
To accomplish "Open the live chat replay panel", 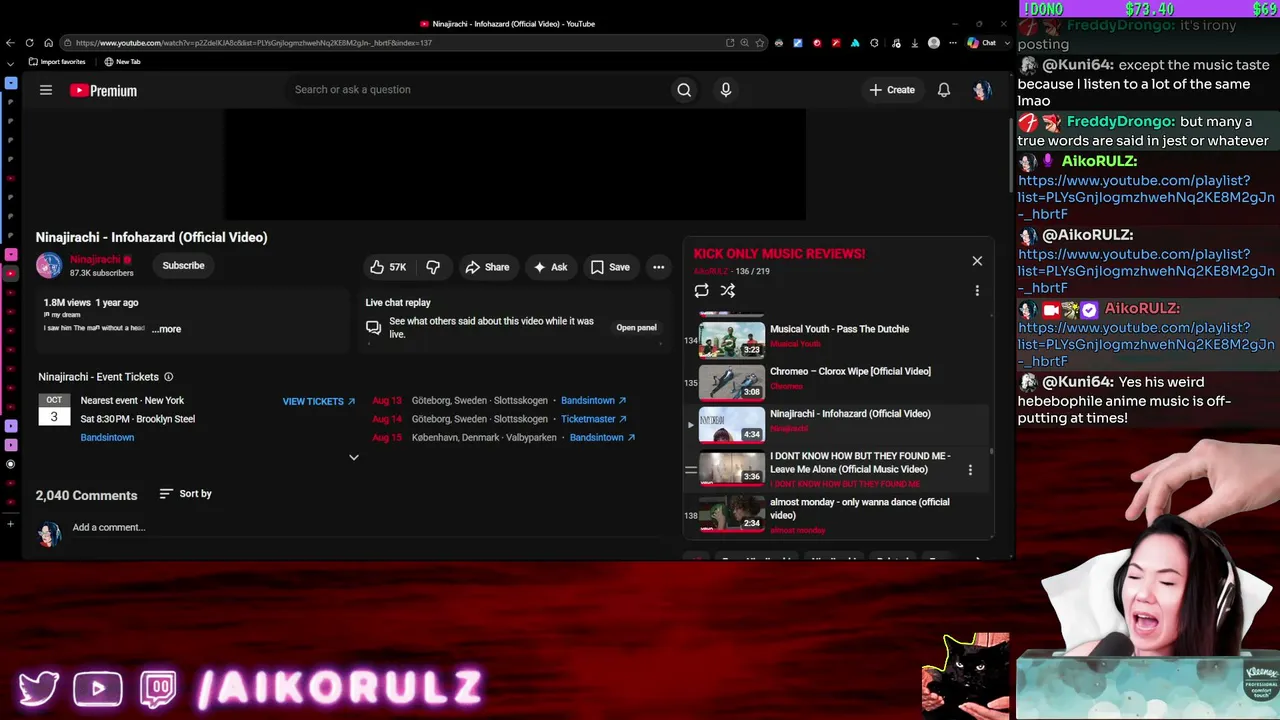I will click(x=636, y=328).
